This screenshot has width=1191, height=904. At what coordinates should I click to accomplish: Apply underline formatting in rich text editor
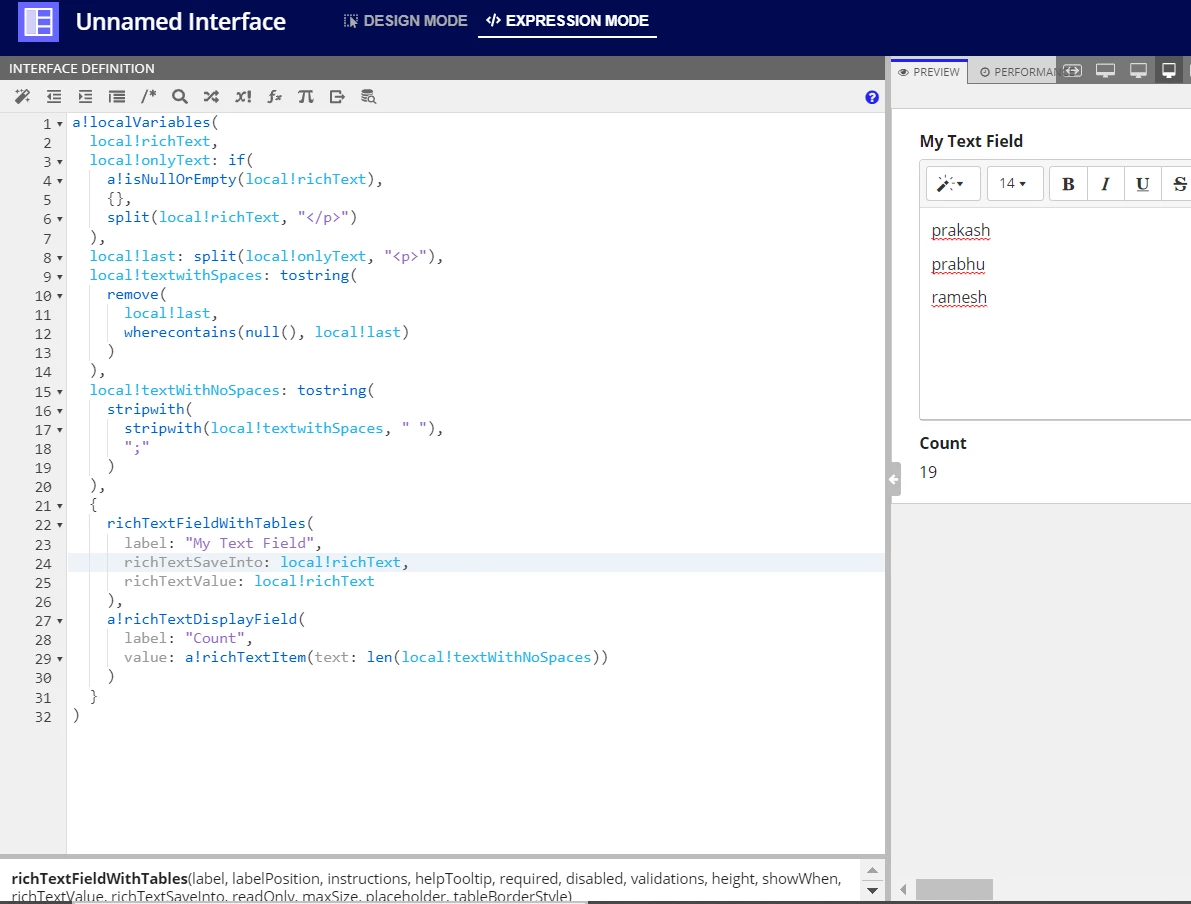(x=1142, y=184)
